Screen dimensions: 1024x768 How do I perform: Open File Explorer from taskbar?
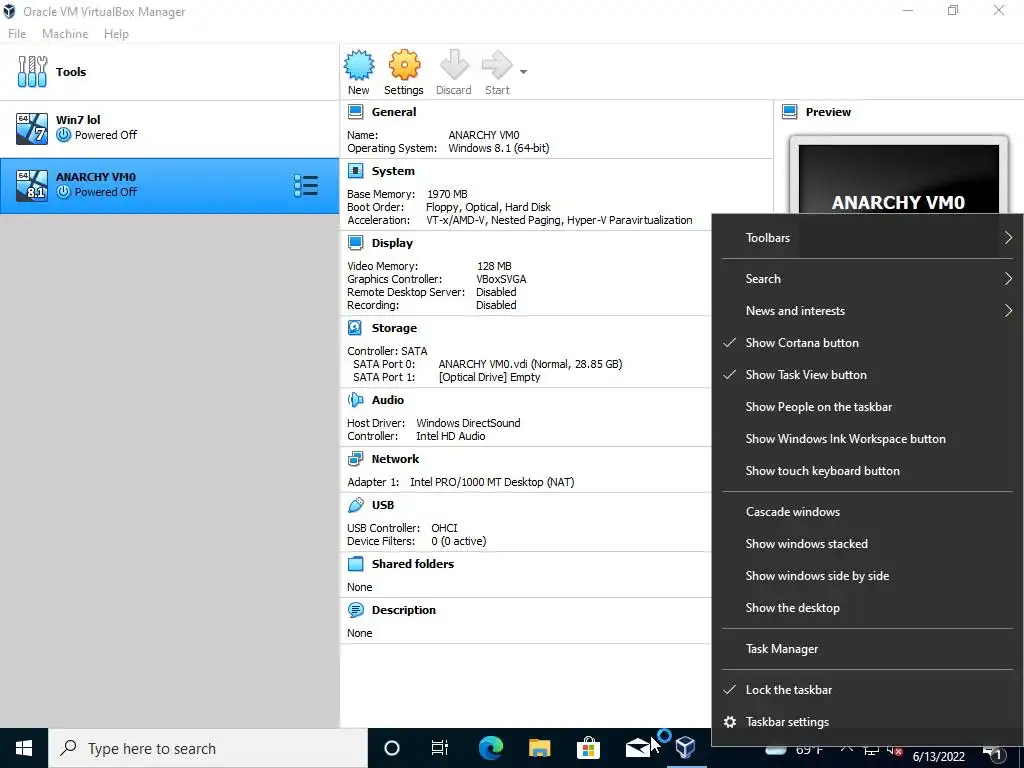pos(539,748)
